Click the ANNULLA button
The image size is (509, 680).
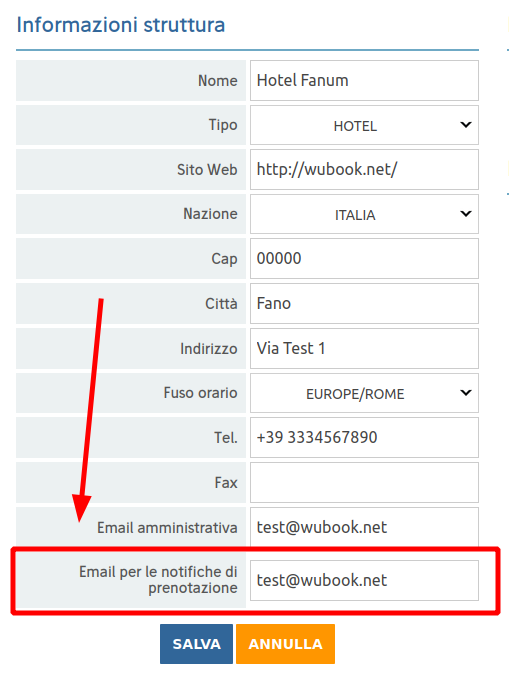[285, 644]
